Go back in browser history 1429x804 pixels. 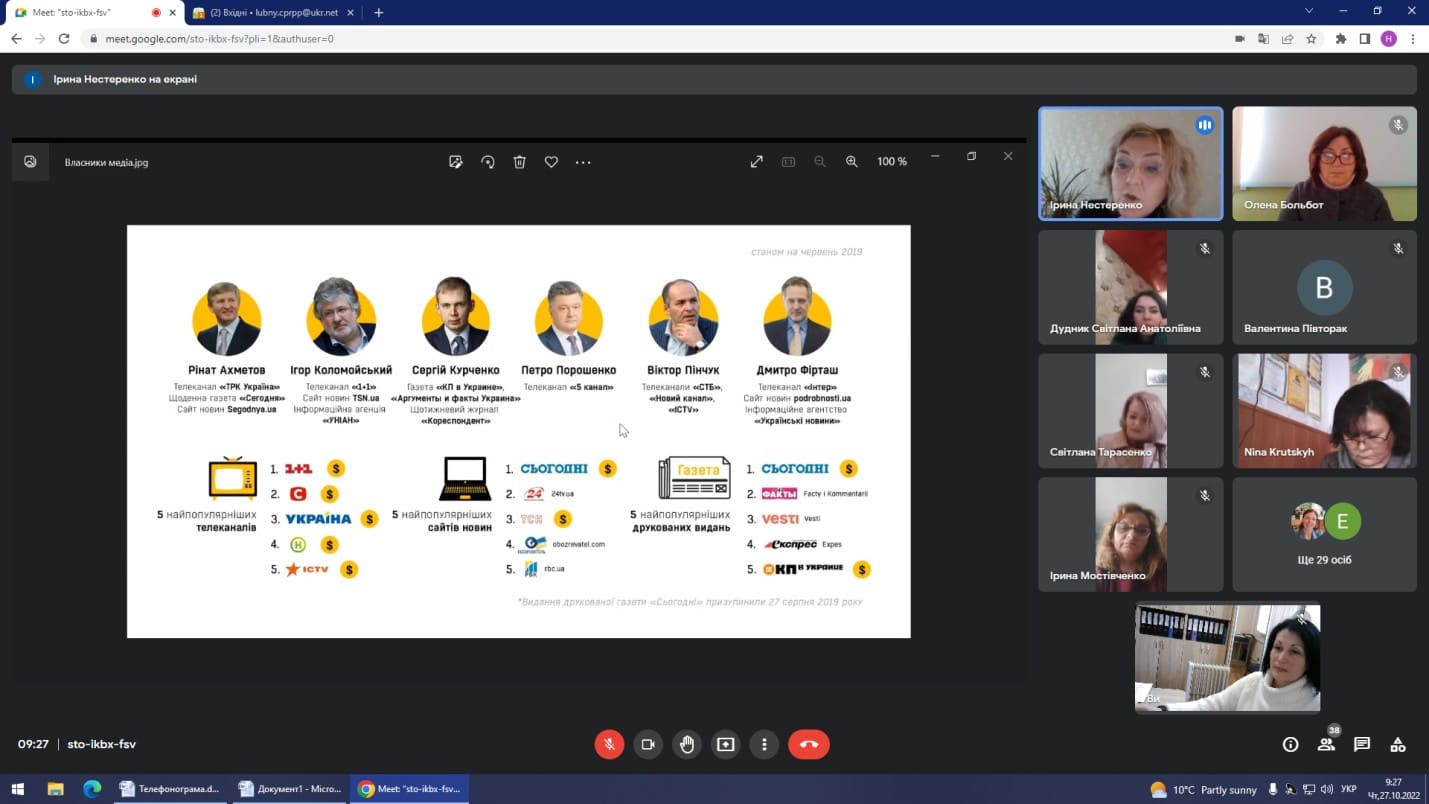(x=16, y=39)
